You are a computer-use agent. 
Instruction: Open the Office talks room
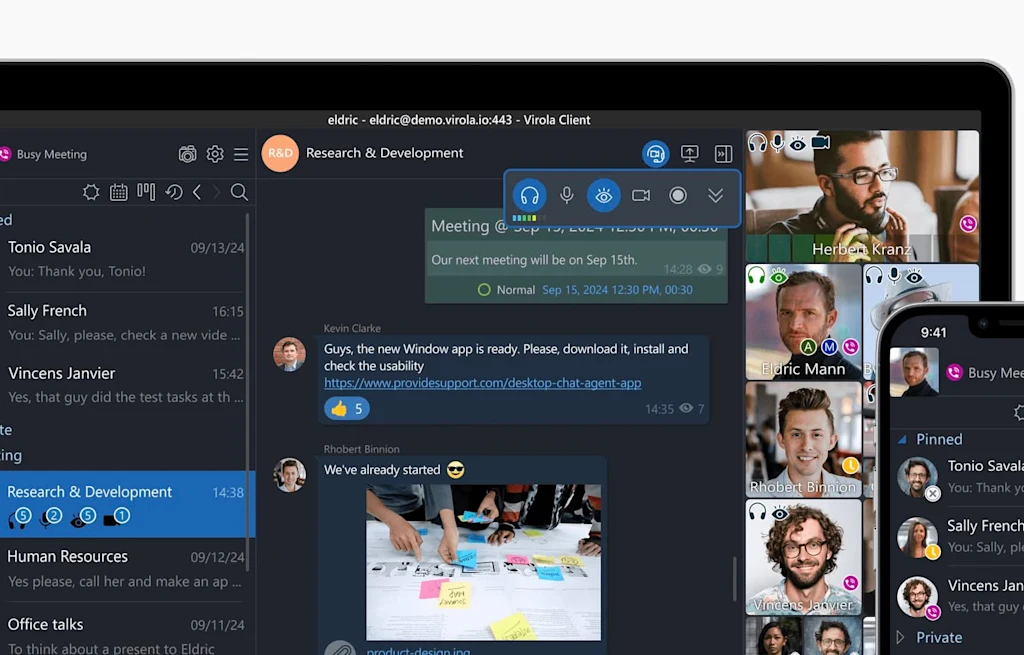coord(124,633)
